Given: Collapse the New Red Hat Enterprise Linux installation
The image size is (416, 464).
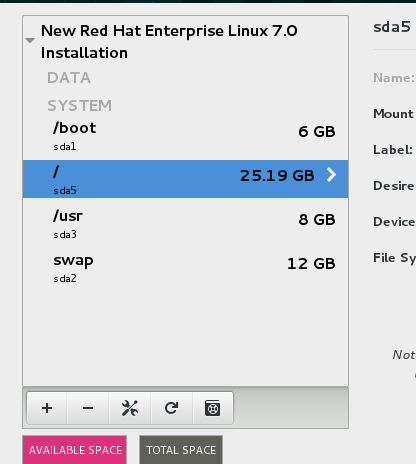Looking at the screenshot, I should click(x=30, y=40).
